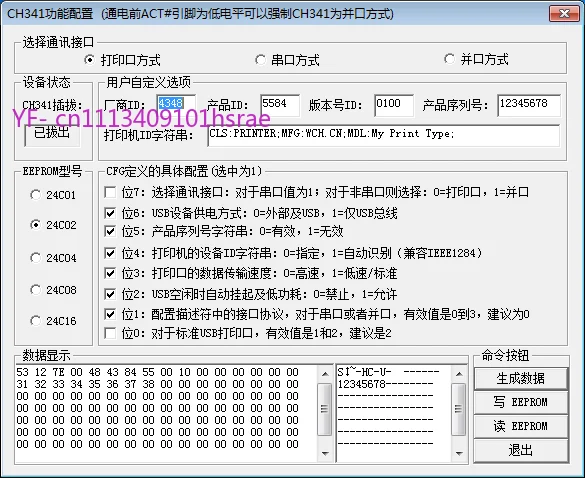Click the 生成数据 button
Viewport: 585px width, 478px height.
pyautogui.click(x=521, y=379)
